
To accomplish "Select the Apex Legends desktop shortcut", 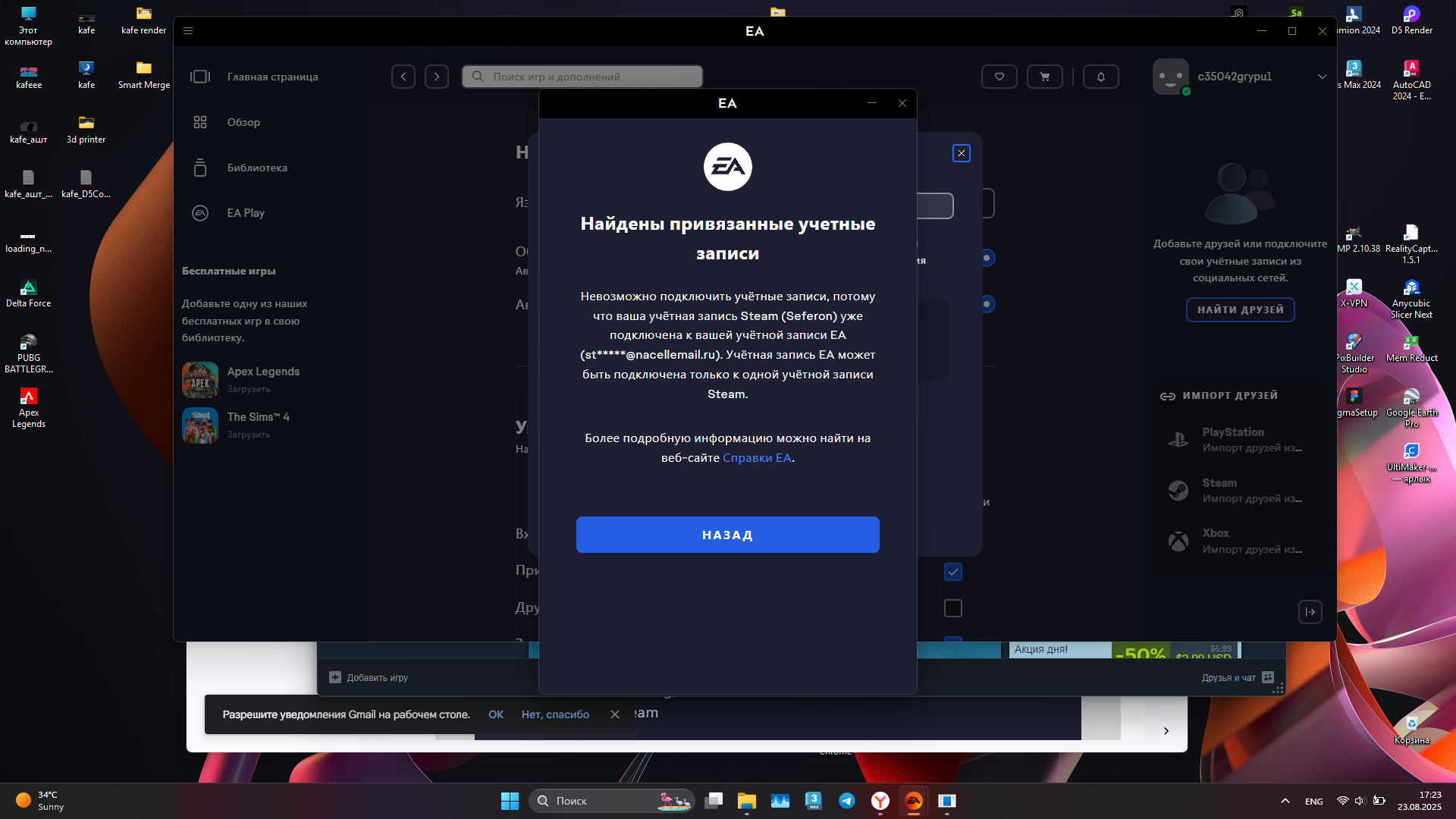I will [x=28, y=408].
